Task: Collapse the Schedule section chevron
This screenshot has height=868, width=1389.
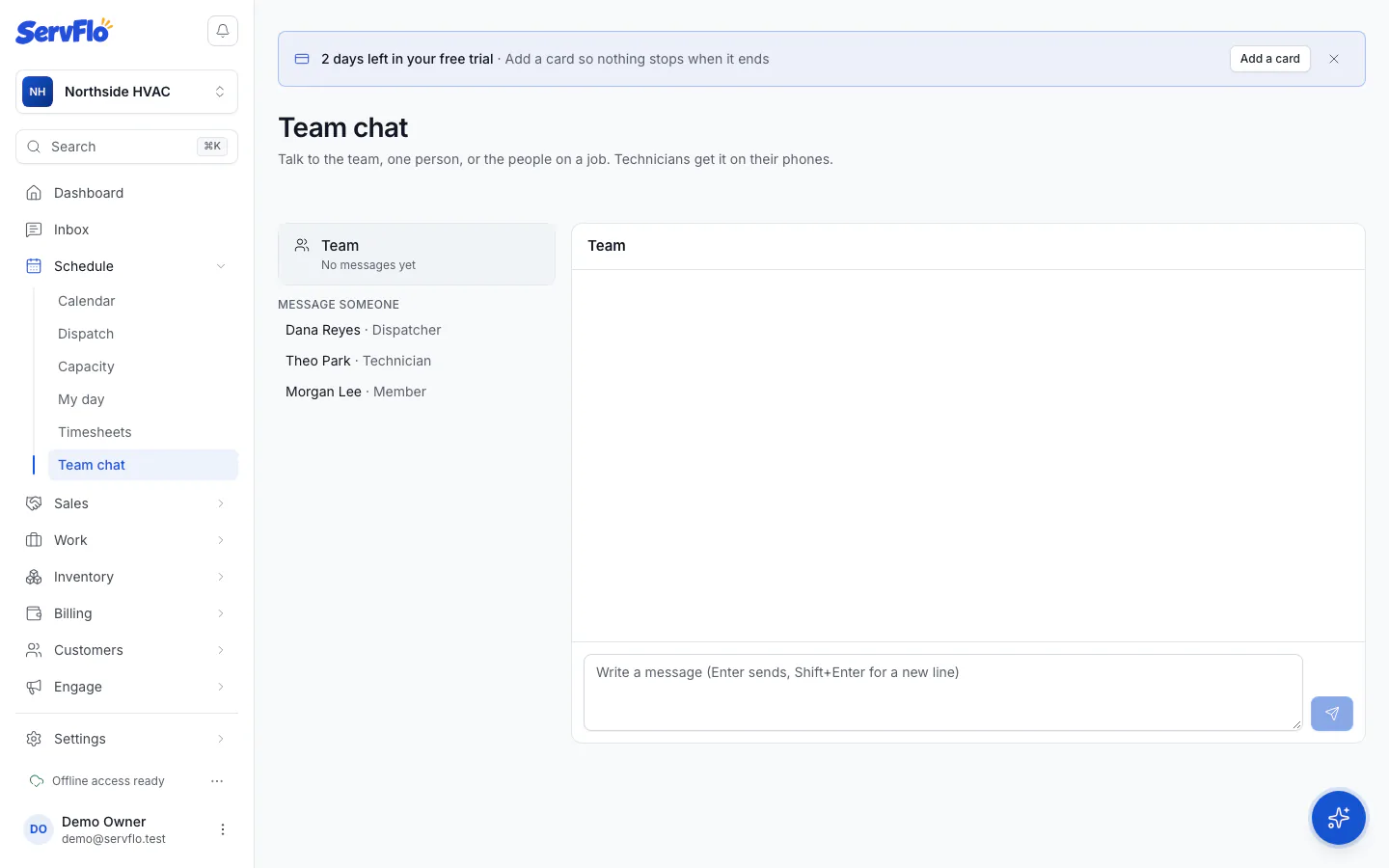Action: (x=221, y=266)
